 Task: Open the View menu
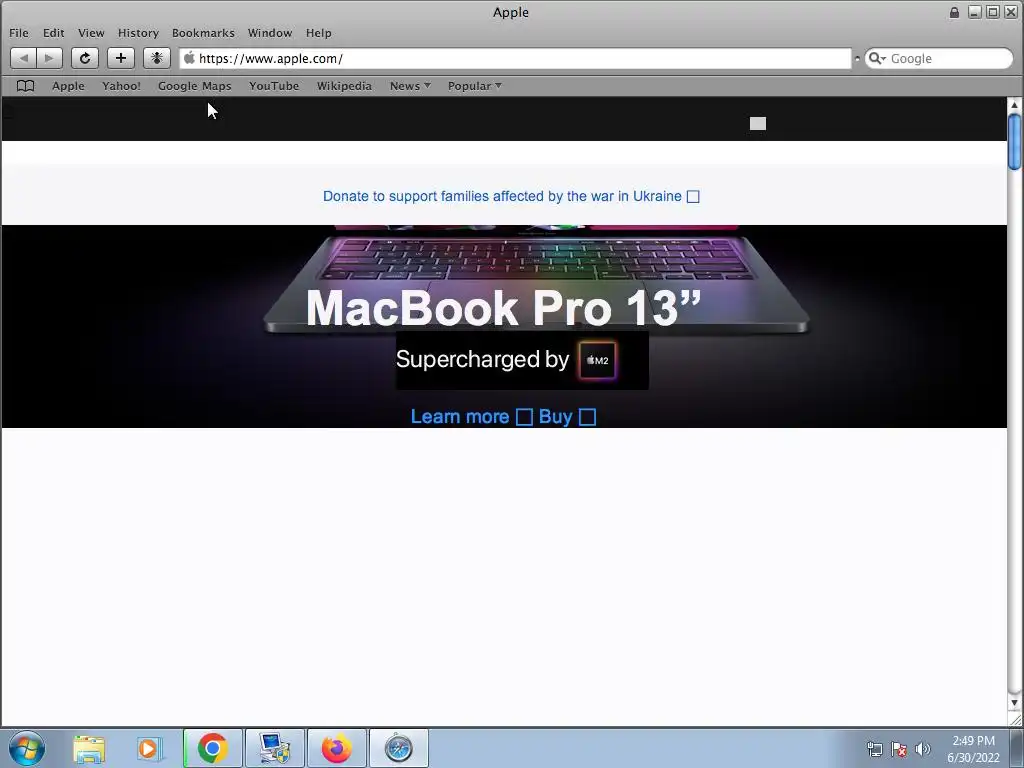91,33
